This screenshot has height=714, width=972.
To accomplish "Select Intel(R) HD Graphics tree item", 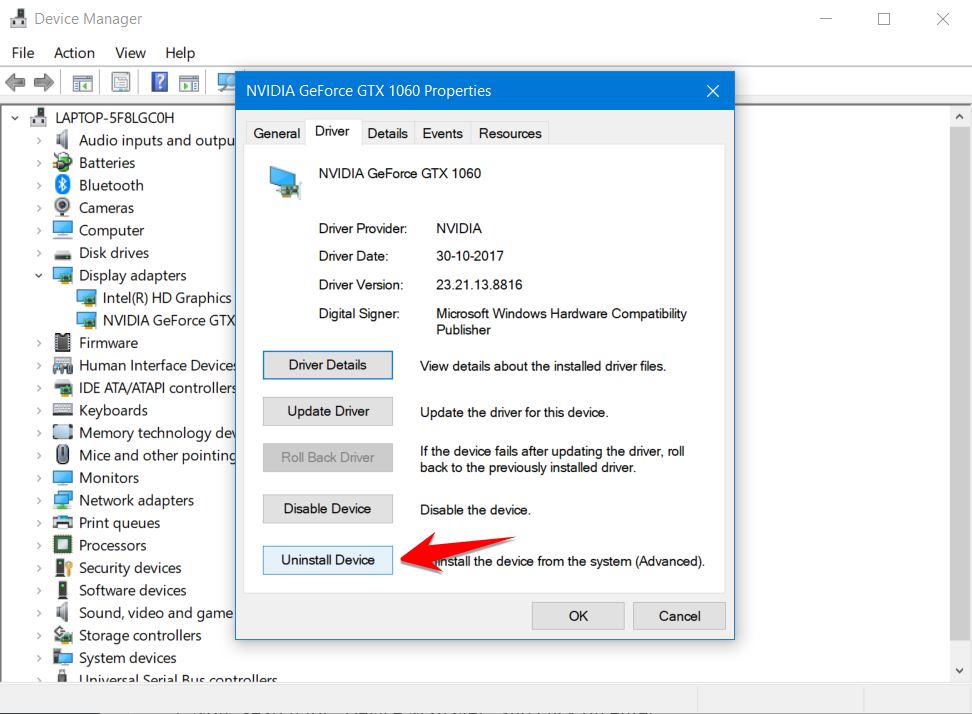I will 155,298.
